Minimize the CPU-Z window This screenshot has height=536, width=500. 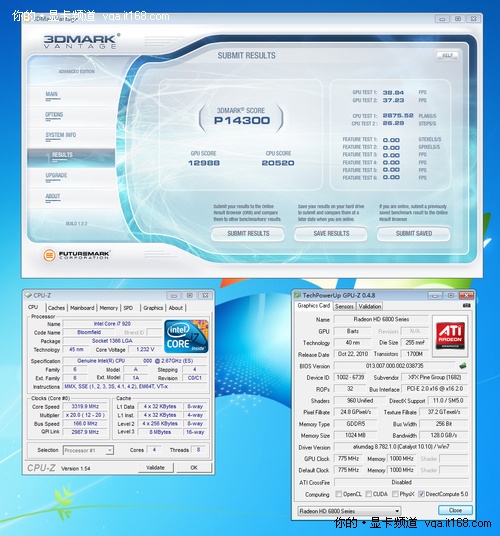(174, 296)
